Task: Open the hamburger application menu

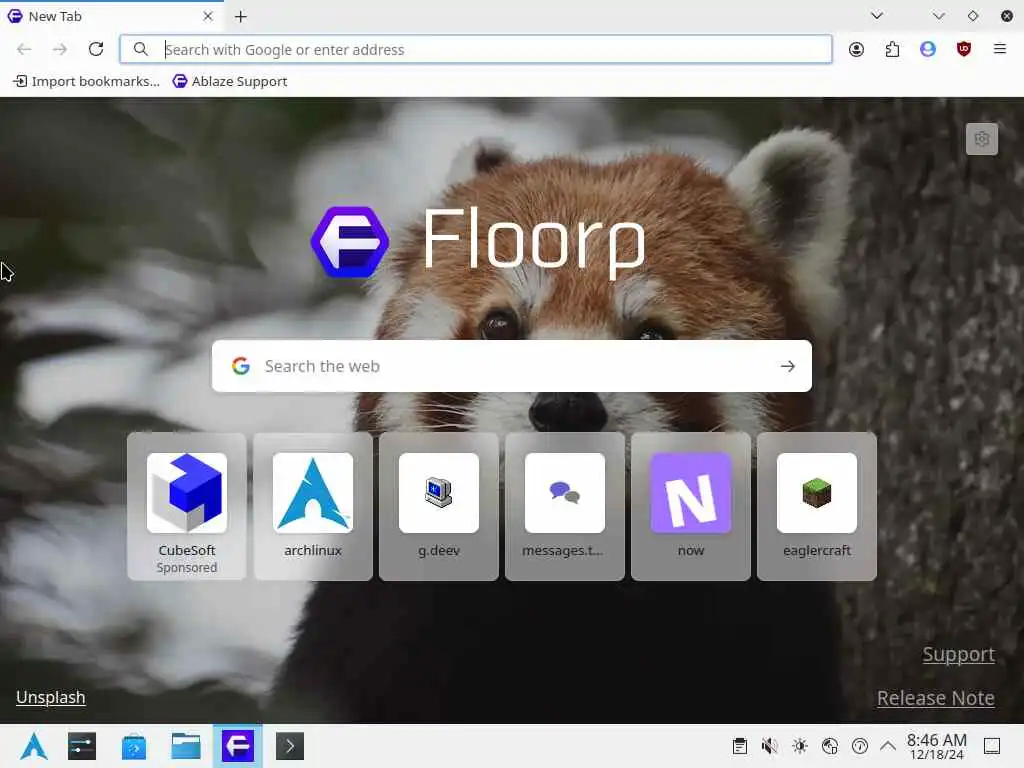Action: coord(999,49)
